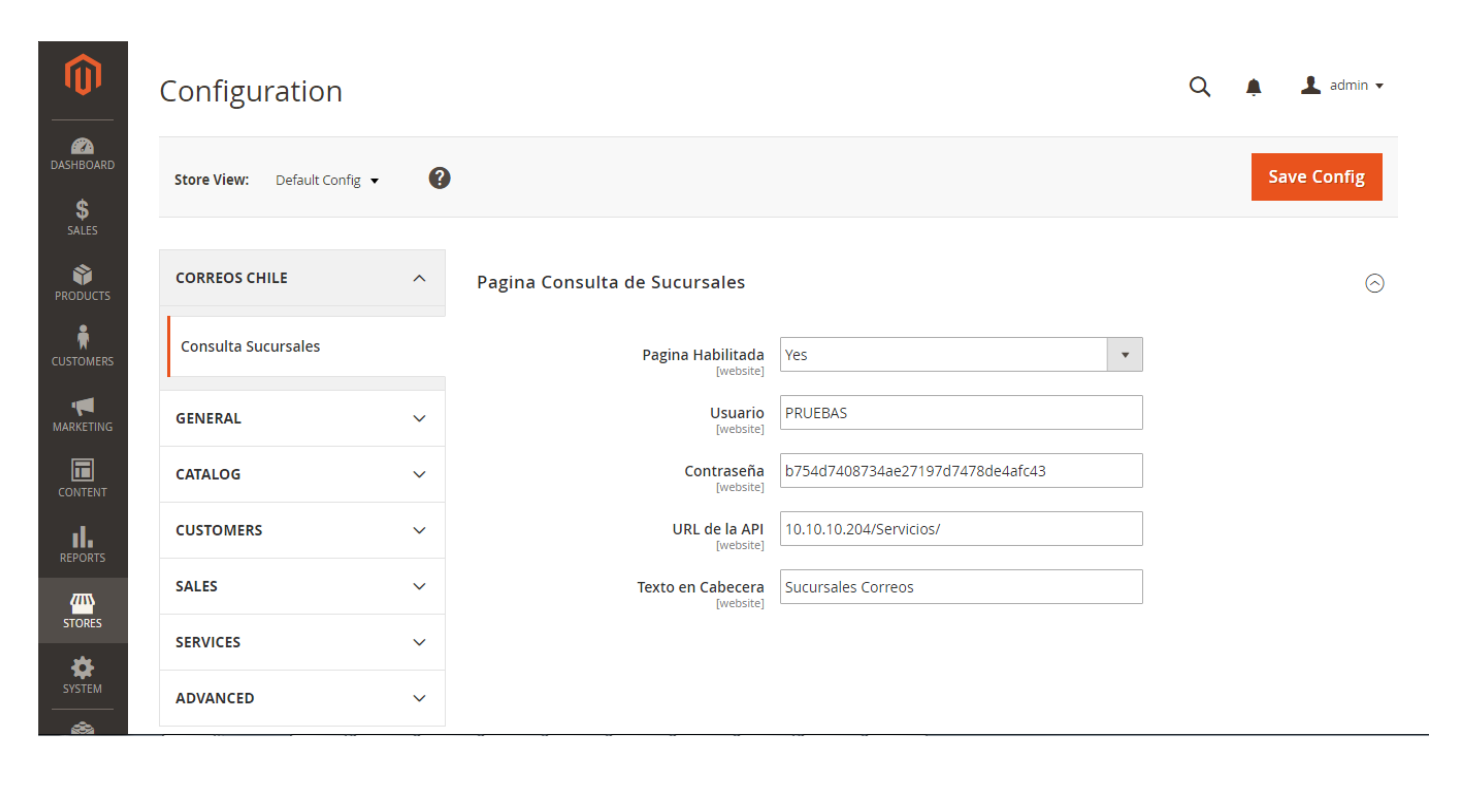The height and width of the screenshot is (812, 1460).
Task: Open the Products sidebar menu
Action: click(83, 283)
